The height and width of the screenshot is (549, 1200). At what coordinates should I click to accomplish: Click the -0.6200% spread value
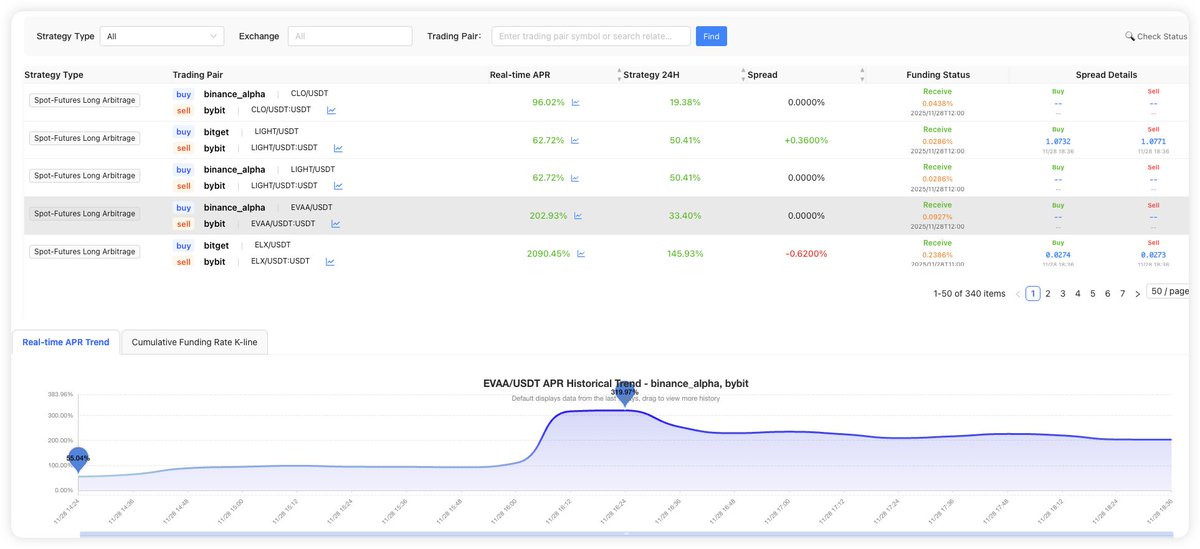[806, 254]
